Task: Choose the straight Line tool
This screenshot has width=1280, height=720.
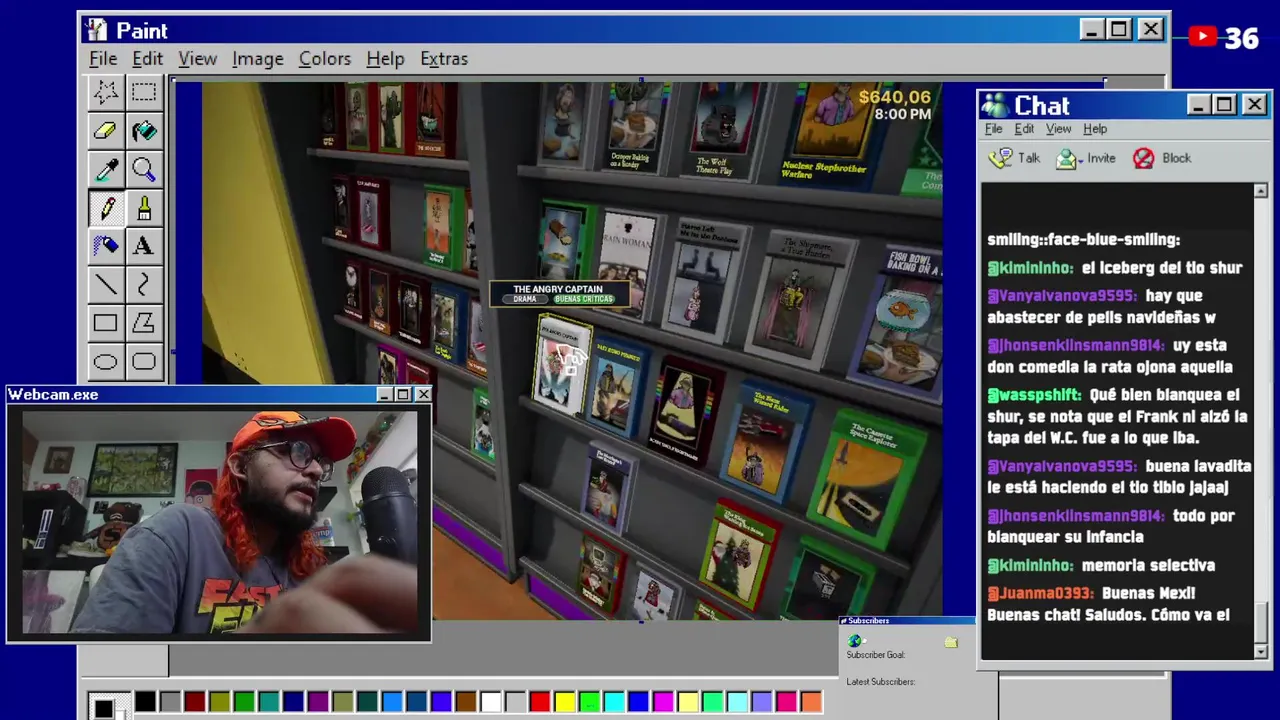Action: pos(105,285)
